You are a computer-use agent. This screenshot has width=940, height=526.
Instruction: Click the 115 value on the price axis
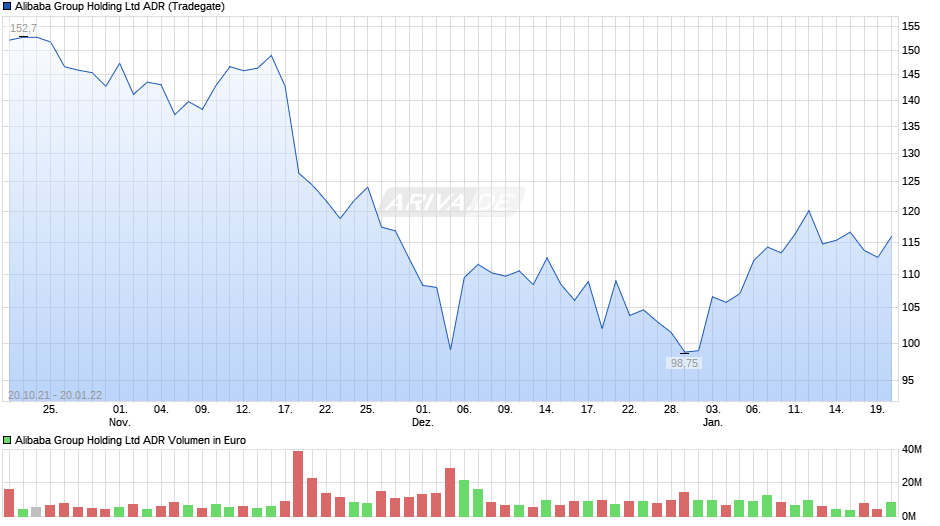coord(911,242)
